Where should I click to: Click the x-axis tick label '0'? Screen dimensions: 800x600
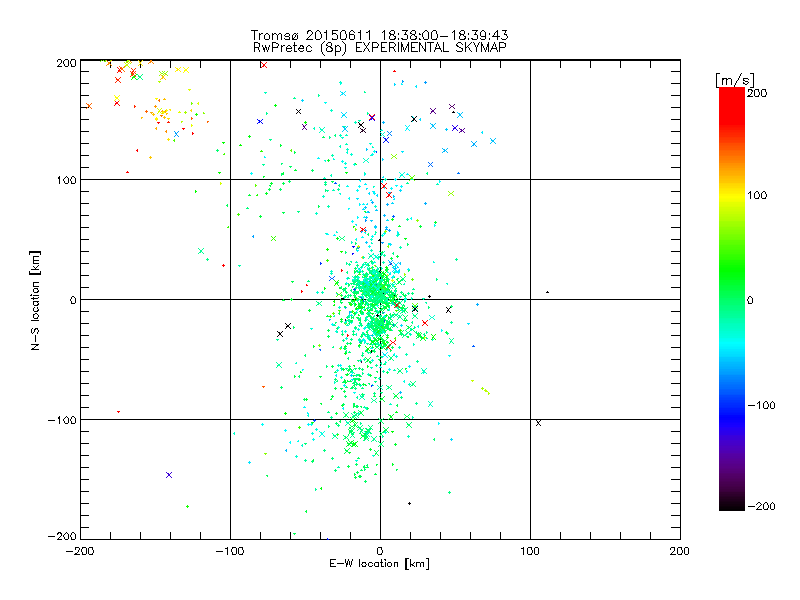point(380,551)
